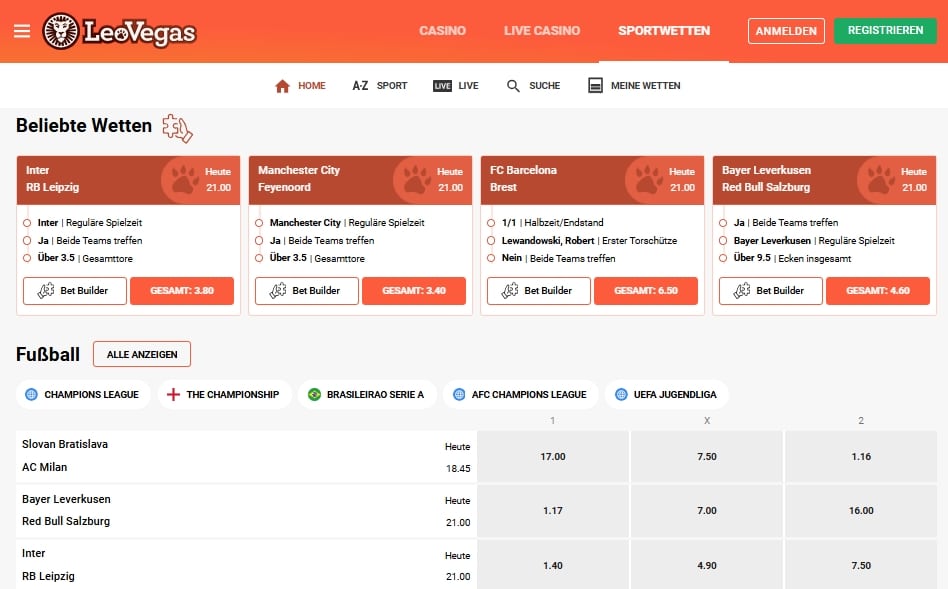The height and width of the screenshot is (589, 948).
Task: Open the Sportwetten tab
Action: 664,31
